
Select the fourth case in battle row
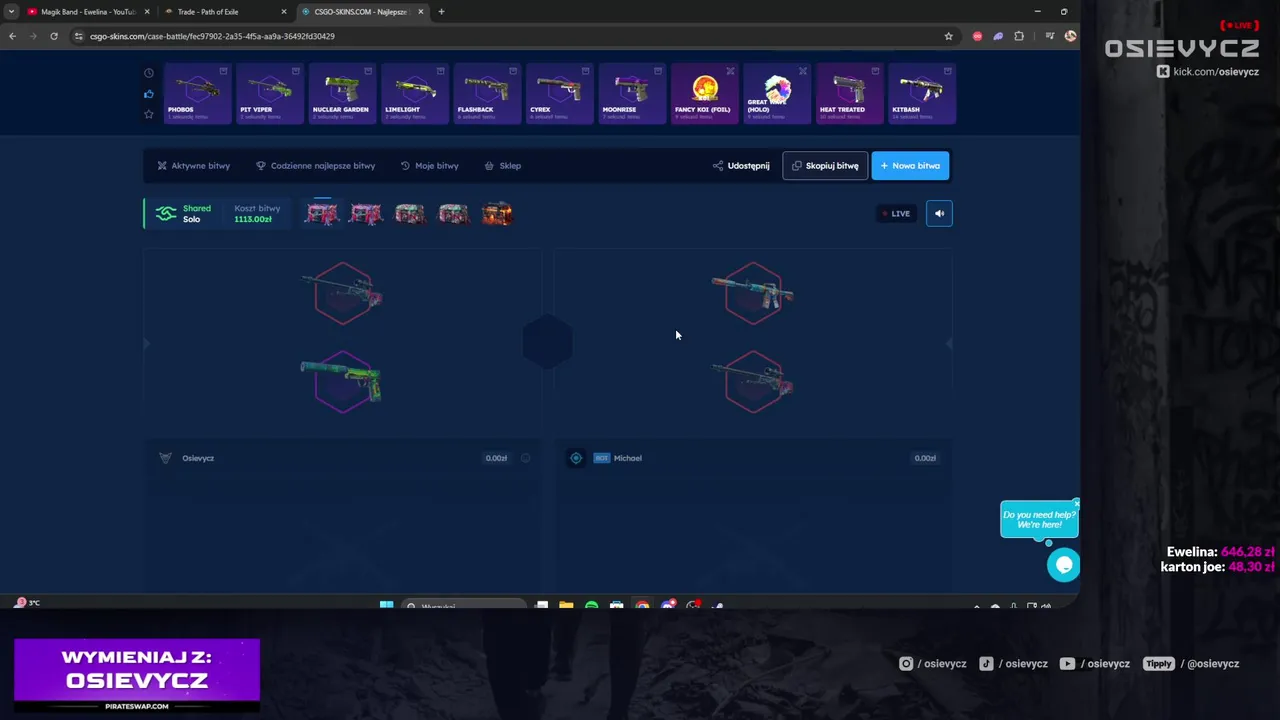coord(454,213)
